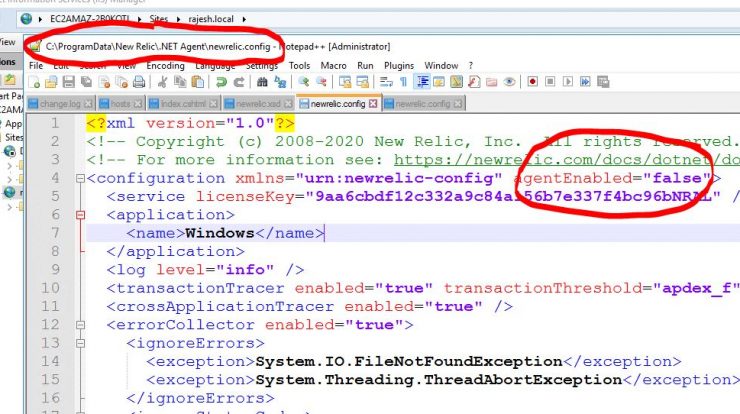Close the index.cshtml tab
The image size is (740, 414).
pos(213,103)
